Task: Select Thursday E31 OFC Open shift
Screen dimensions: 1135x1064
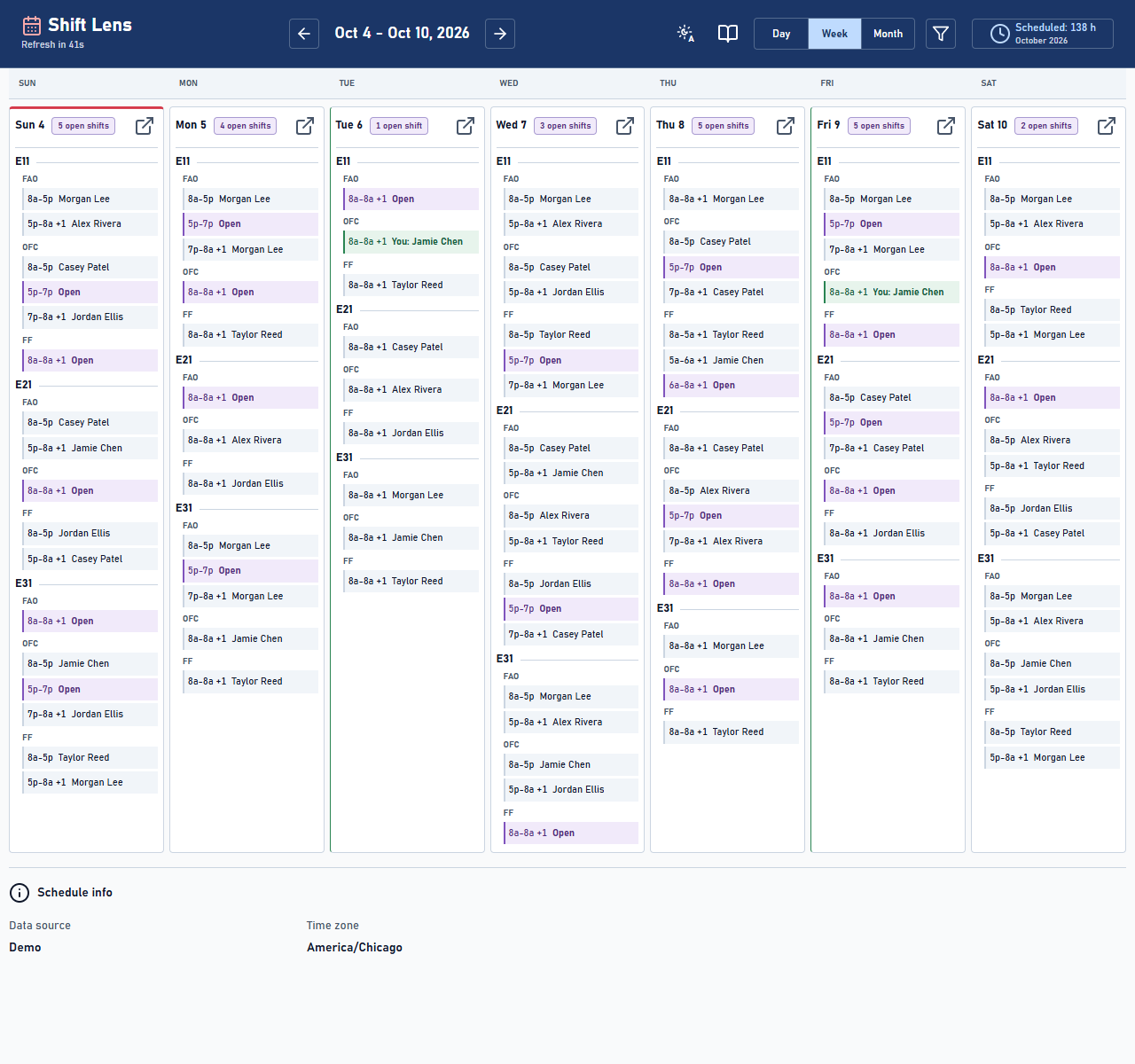Action: coord(731,690)
